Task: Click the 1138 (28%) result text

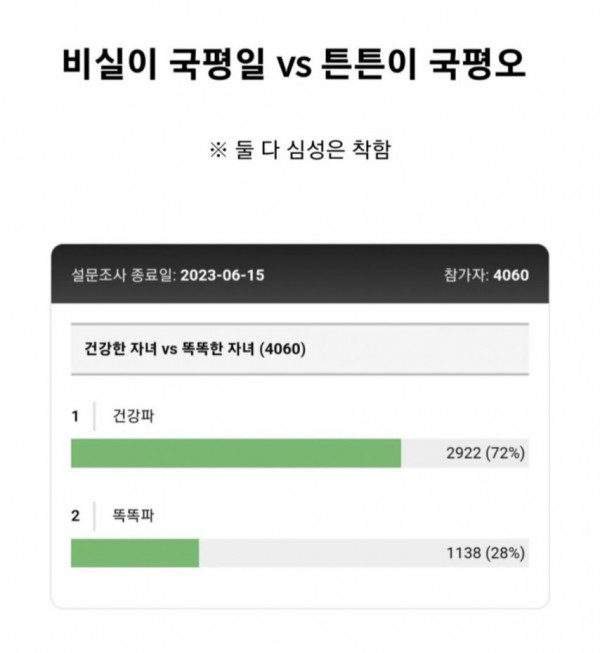Action: click(x=486, y=553)
